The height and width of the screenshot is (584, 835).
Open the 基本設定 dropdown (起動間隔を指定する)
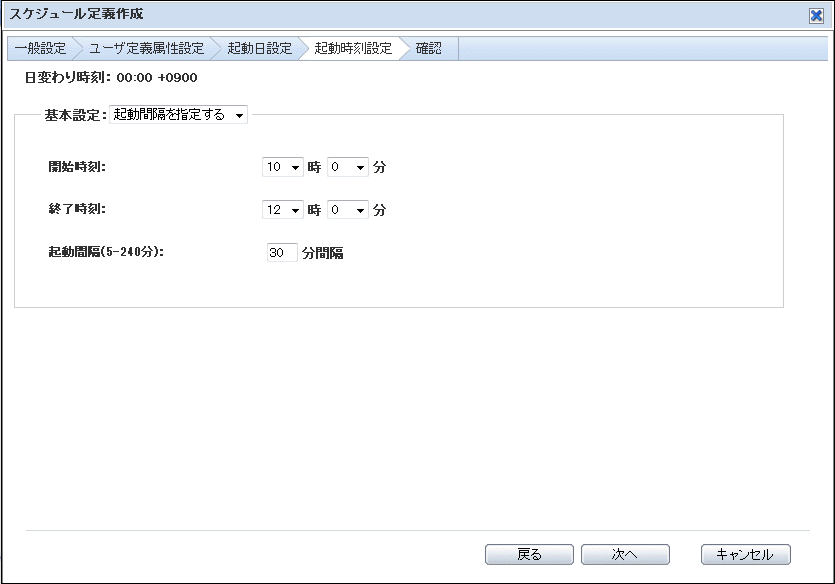(178, 114)
